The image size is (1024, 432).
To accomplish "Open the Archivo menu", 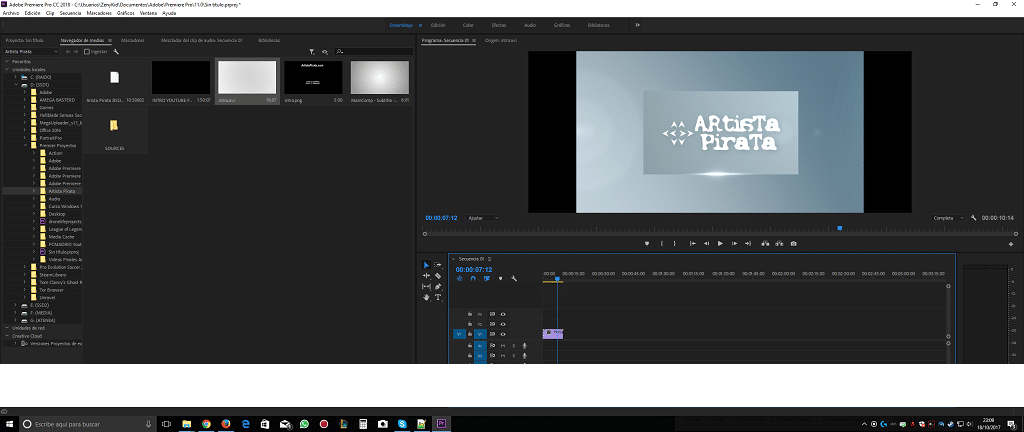I will (11, 13).
